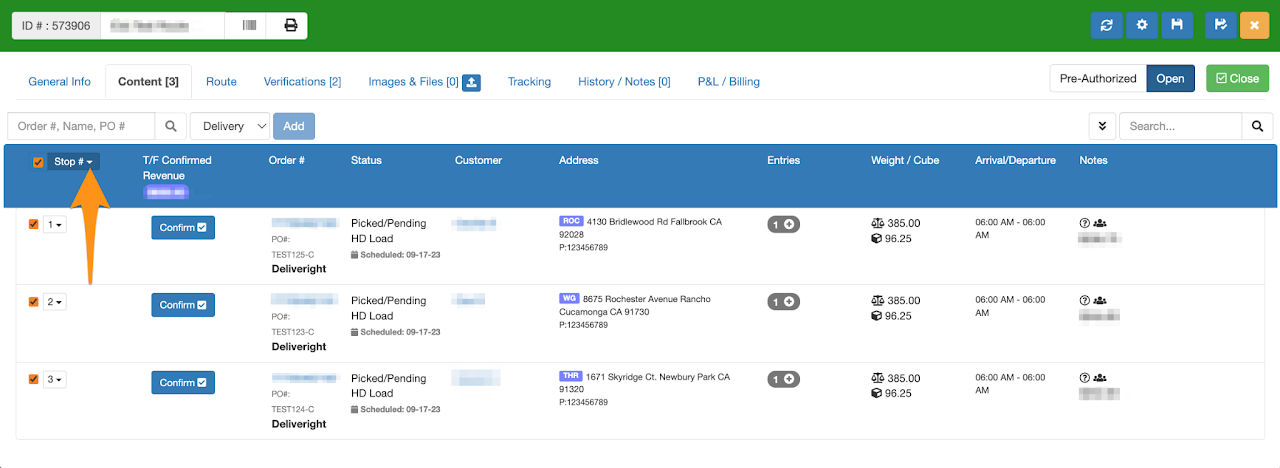Confirm the order for stop 2

pyautogui.click(x=183, y=305)
